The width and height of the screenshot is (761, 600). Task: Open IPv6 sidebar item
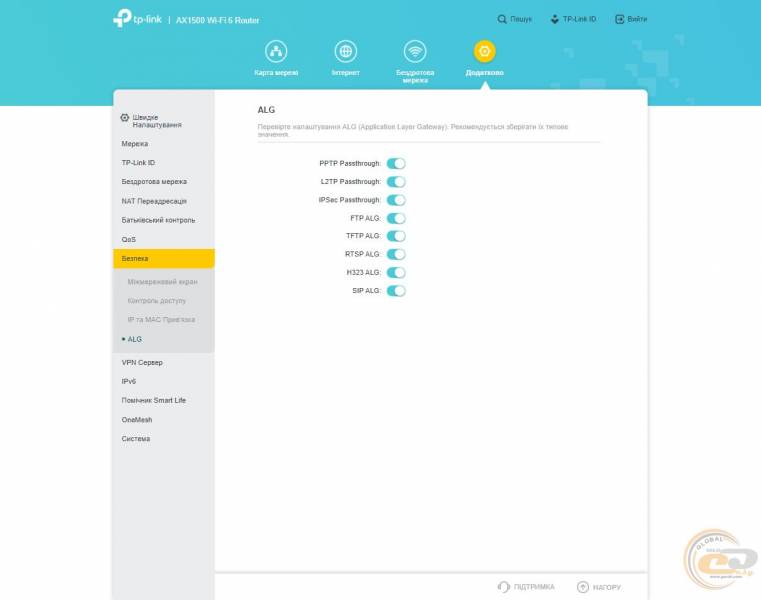(164, 381)
